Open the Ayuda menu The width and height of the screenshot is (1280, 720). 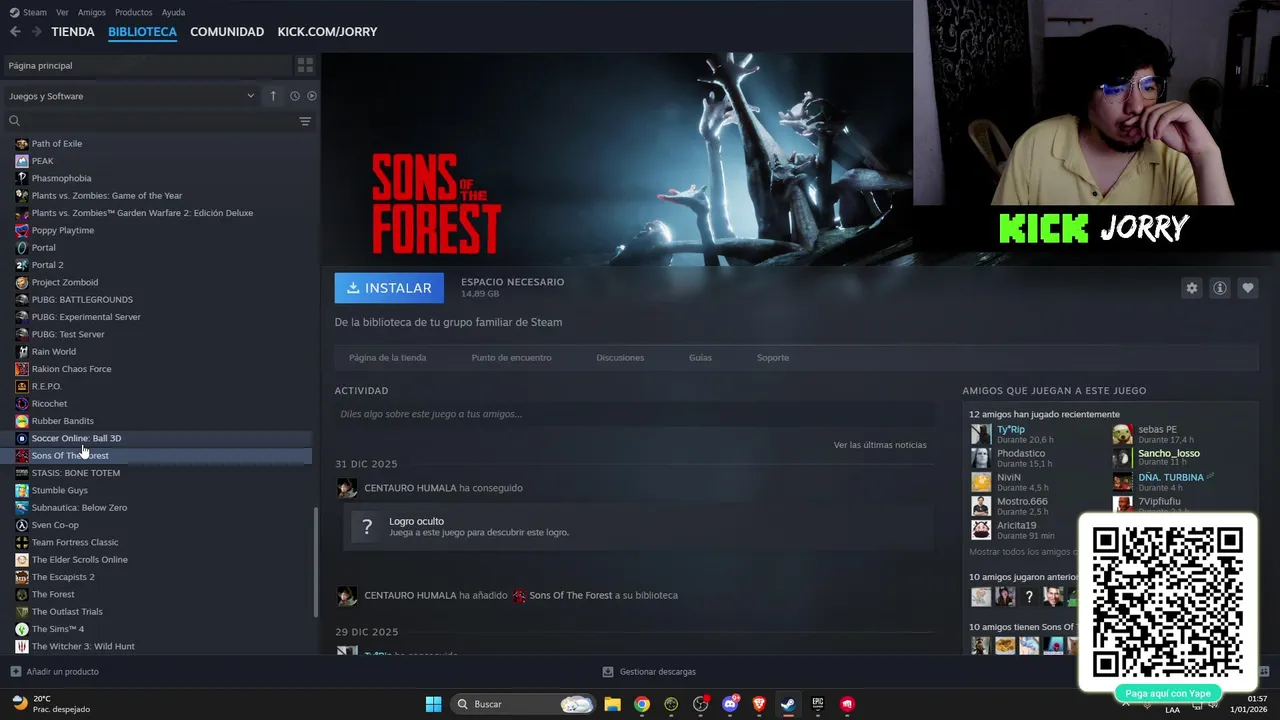point(174,12)
